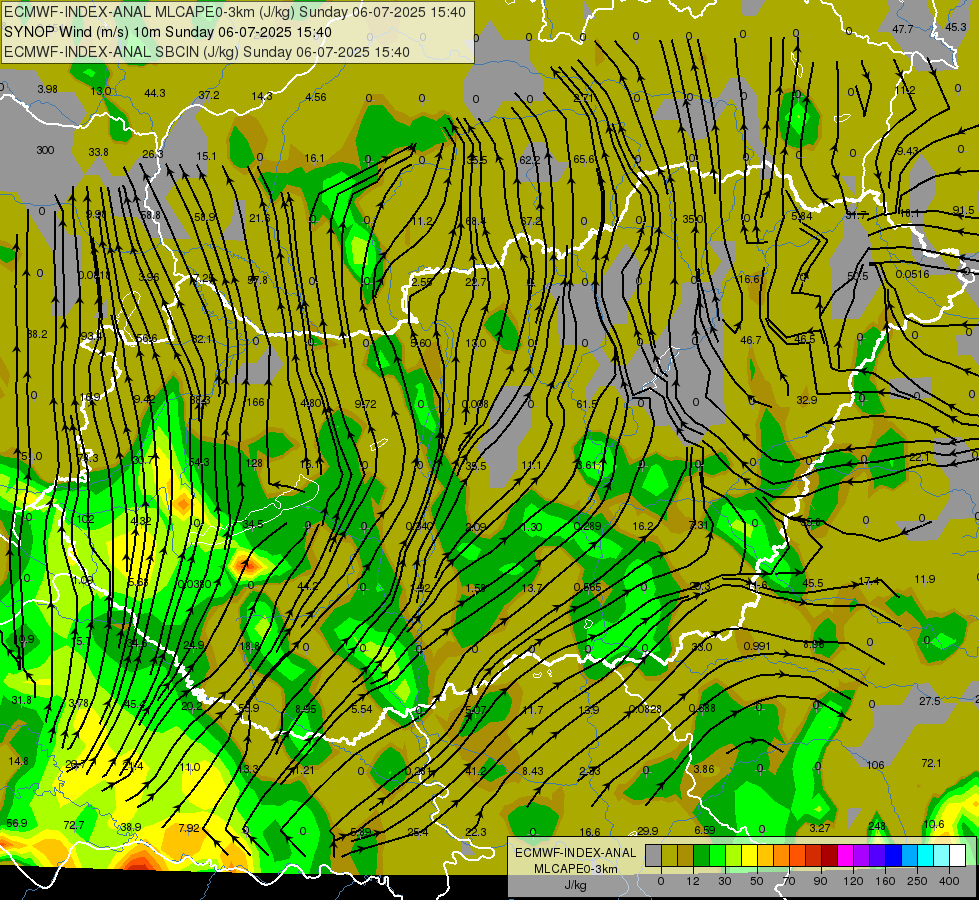Click the map value 166

255,402
